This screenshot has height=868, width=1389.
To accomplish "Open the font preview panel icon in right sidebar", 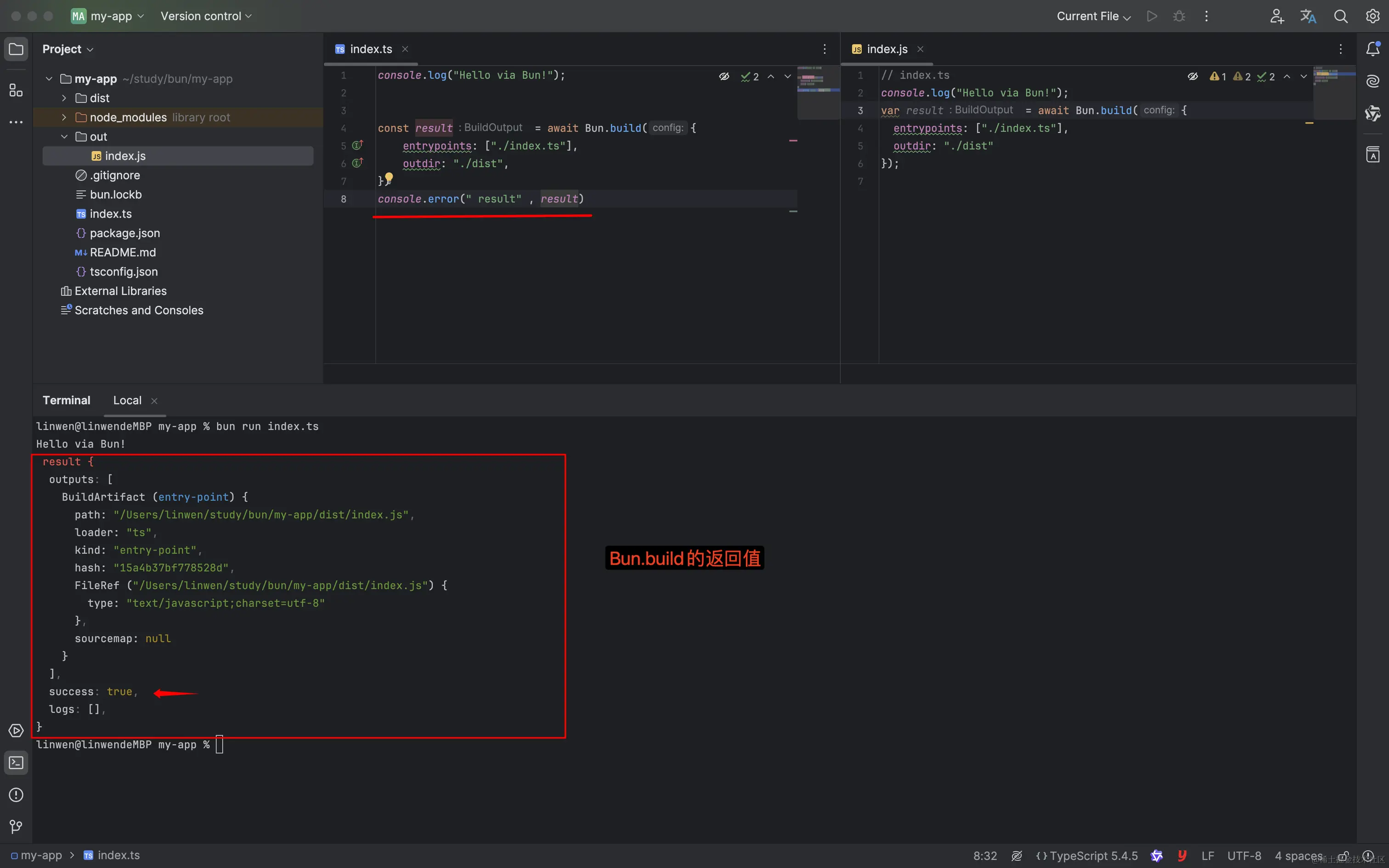I will pyautogui.click(x=1372, y=154).
